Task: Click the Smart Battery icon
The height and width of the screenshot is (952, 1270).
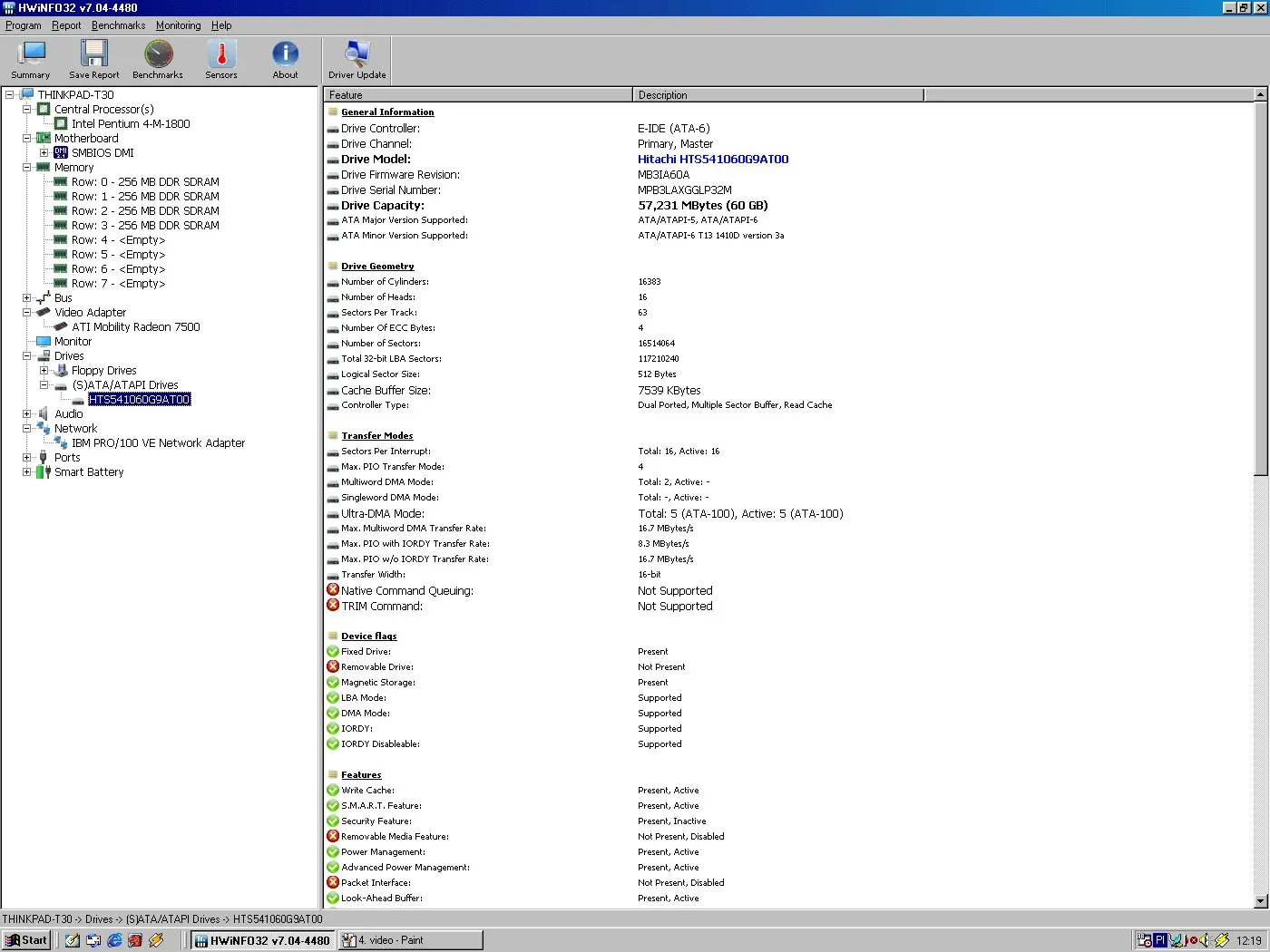Action: (44, 471)
